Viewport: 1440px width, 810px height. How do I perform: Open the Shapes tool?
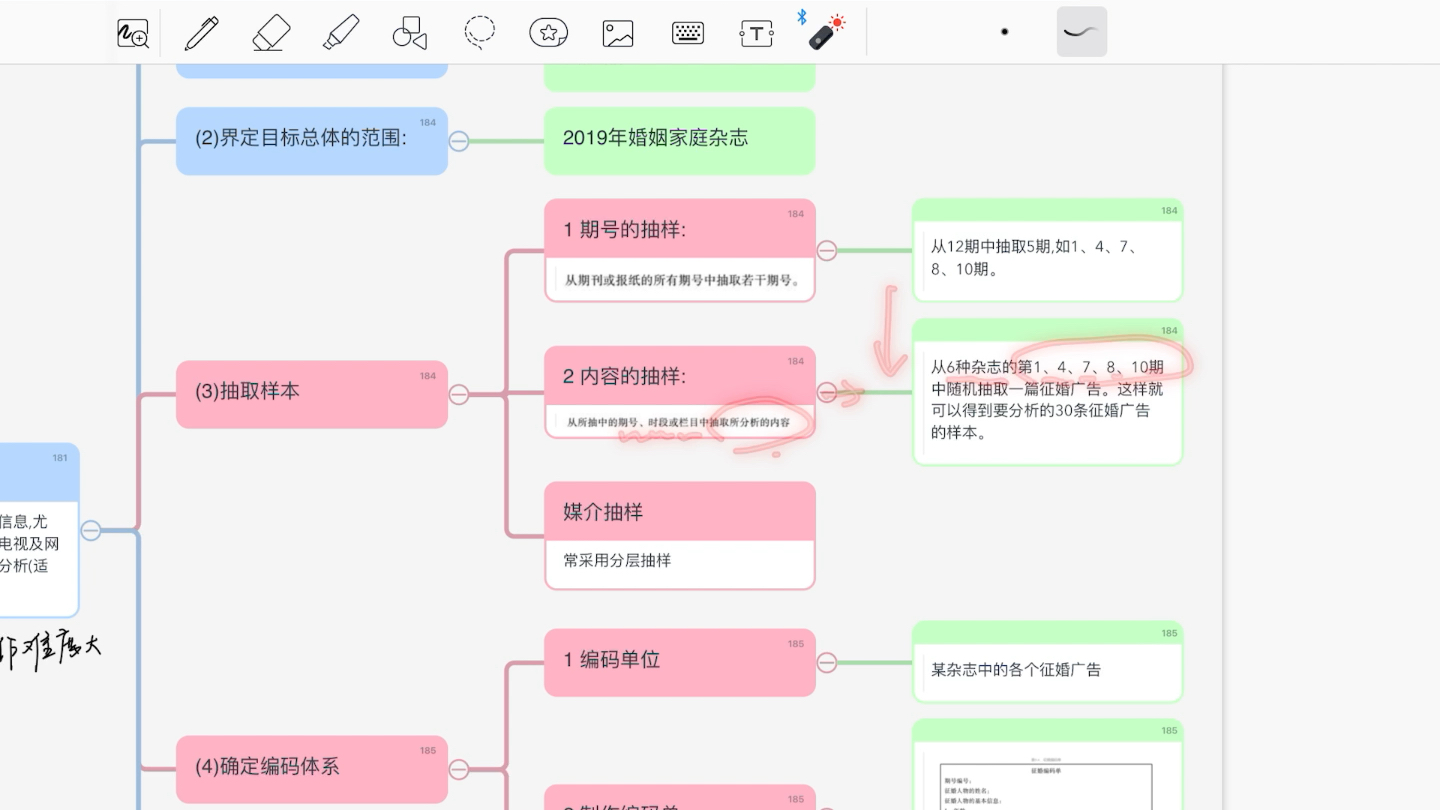point(410,33)
